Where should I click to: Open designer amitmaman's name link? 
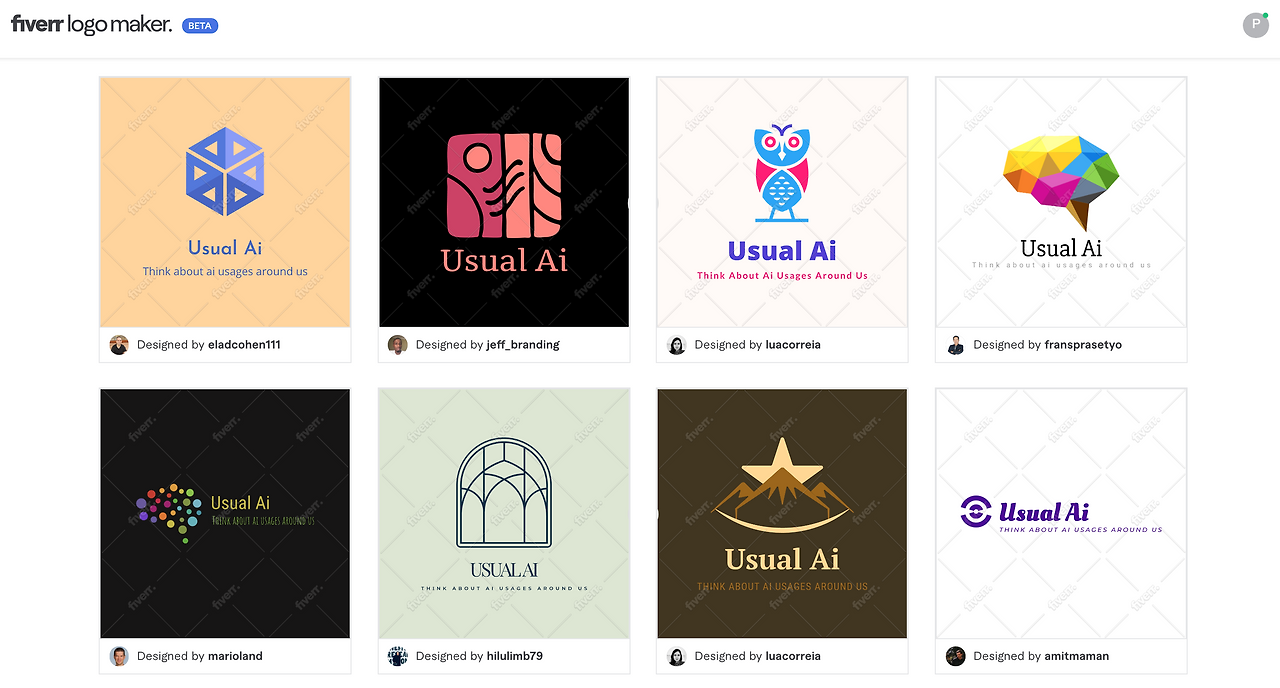1077,656
